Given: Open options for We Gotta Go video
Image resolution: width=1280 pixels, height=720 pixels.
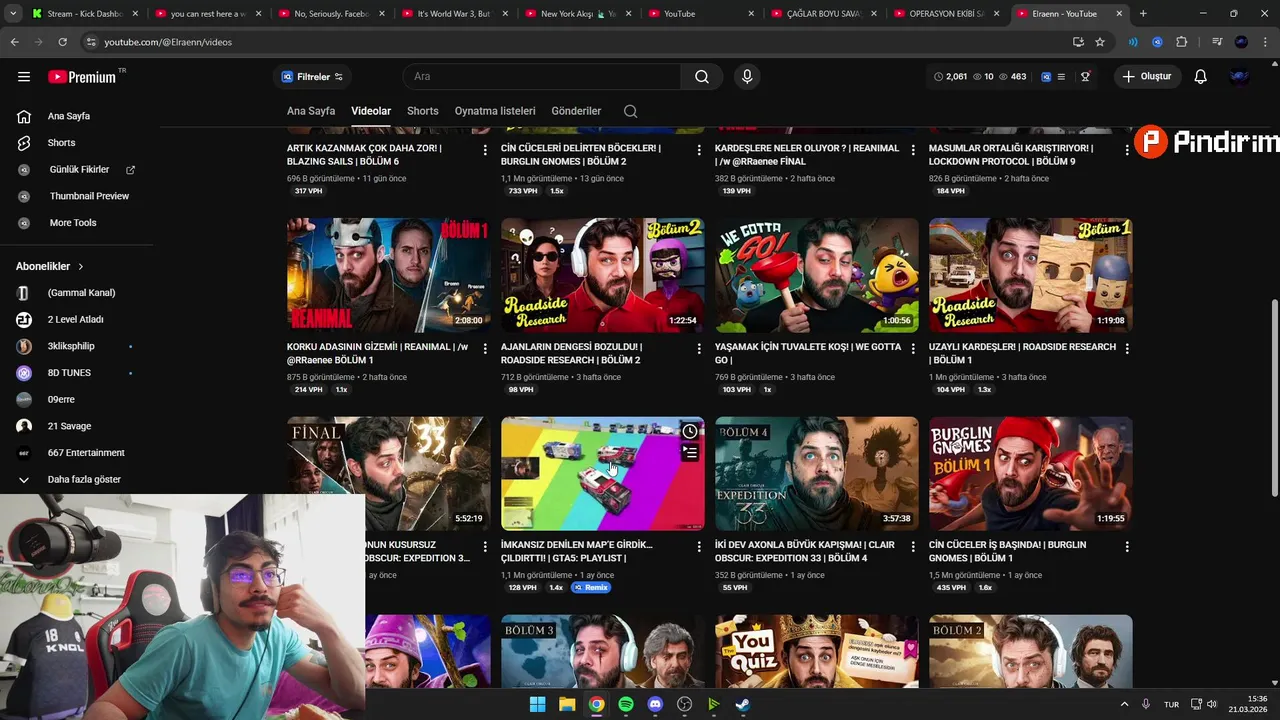Looking at the screenshot, I should (913, 349).
